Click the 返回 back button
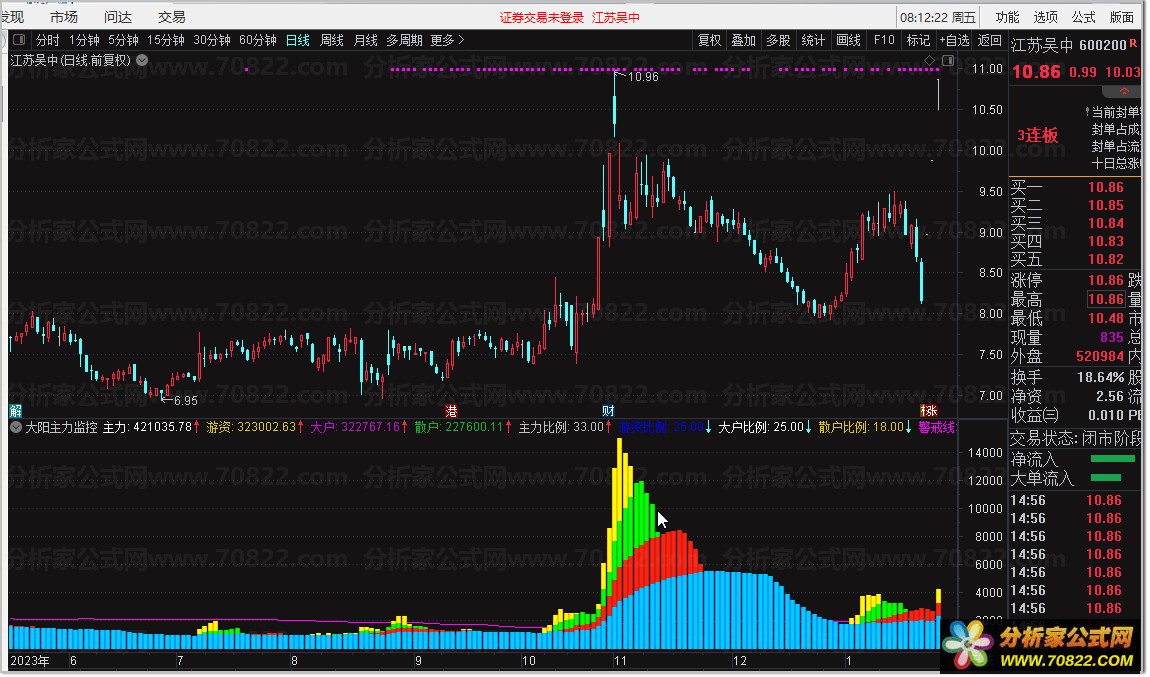The image size is (1150, 677). (989, 40)
